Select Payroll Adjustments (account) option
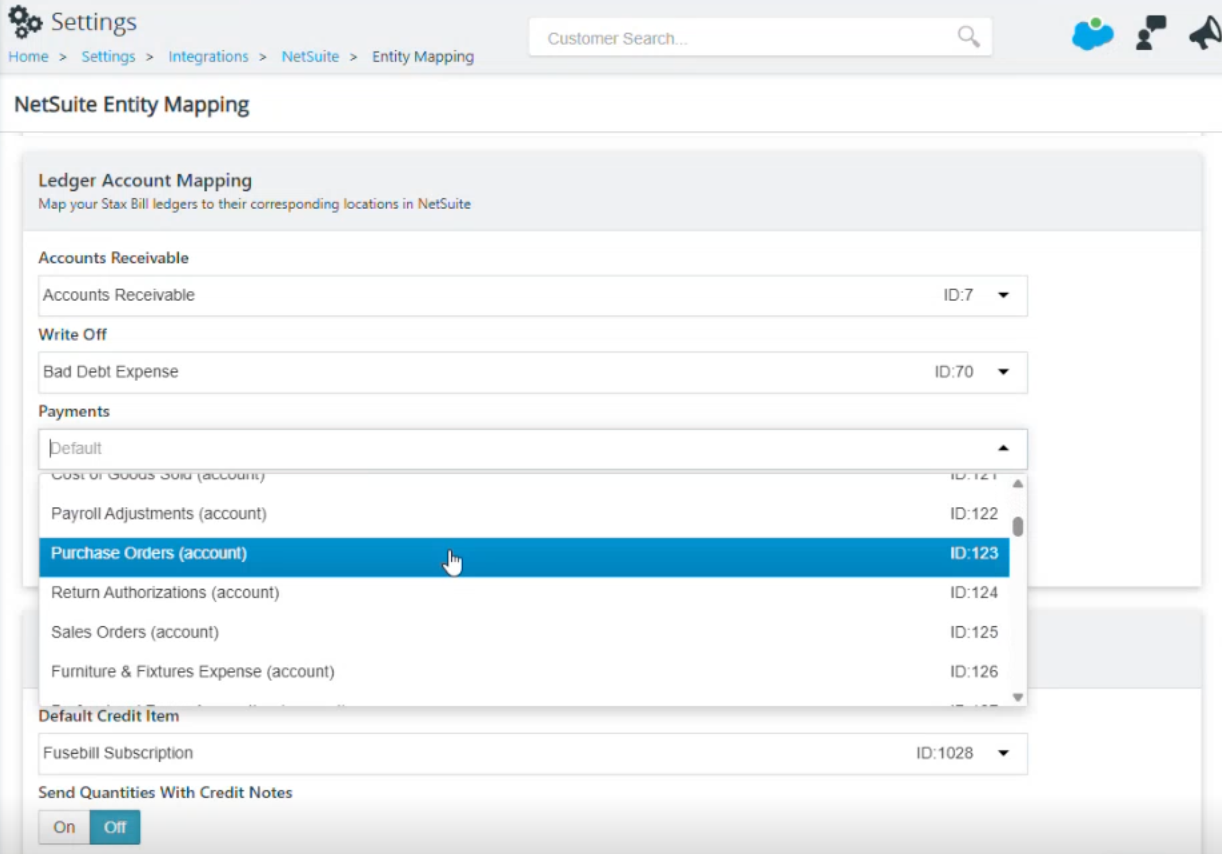1222x854 pixels. click(524, 514)
